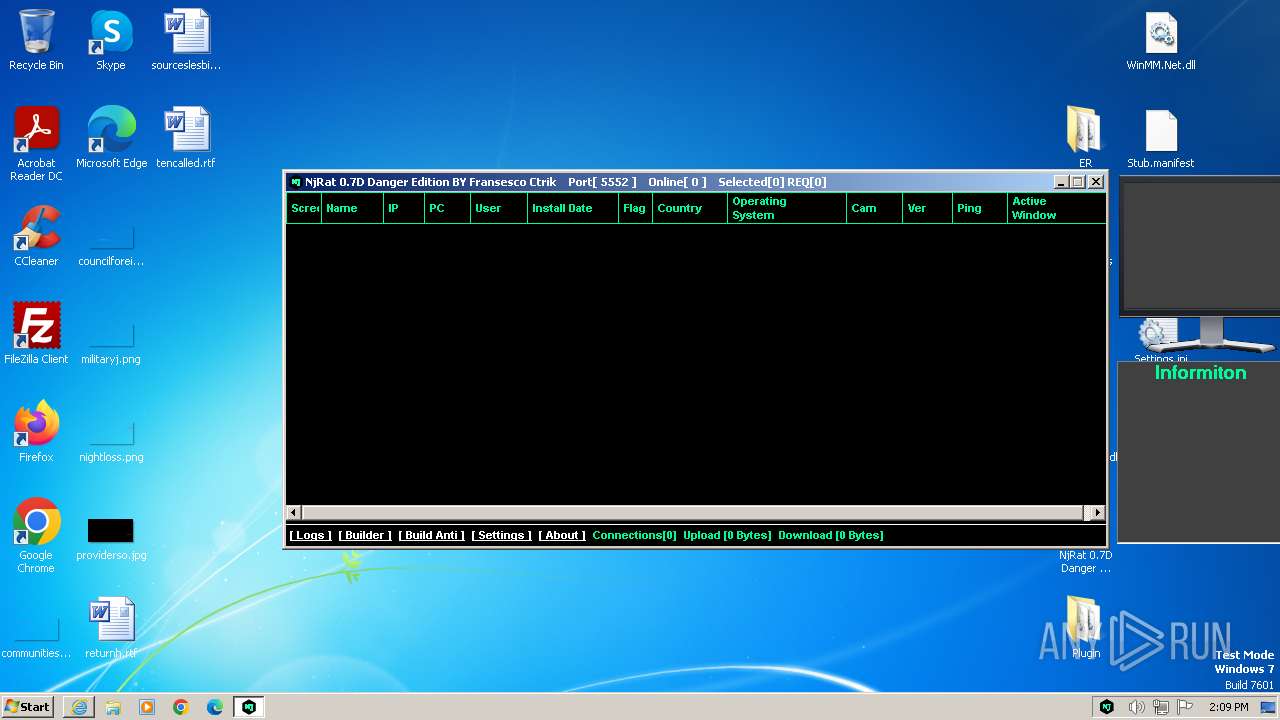
Task: Open the Plugin folder on desktop
Action: click(x=1085, y=628)
